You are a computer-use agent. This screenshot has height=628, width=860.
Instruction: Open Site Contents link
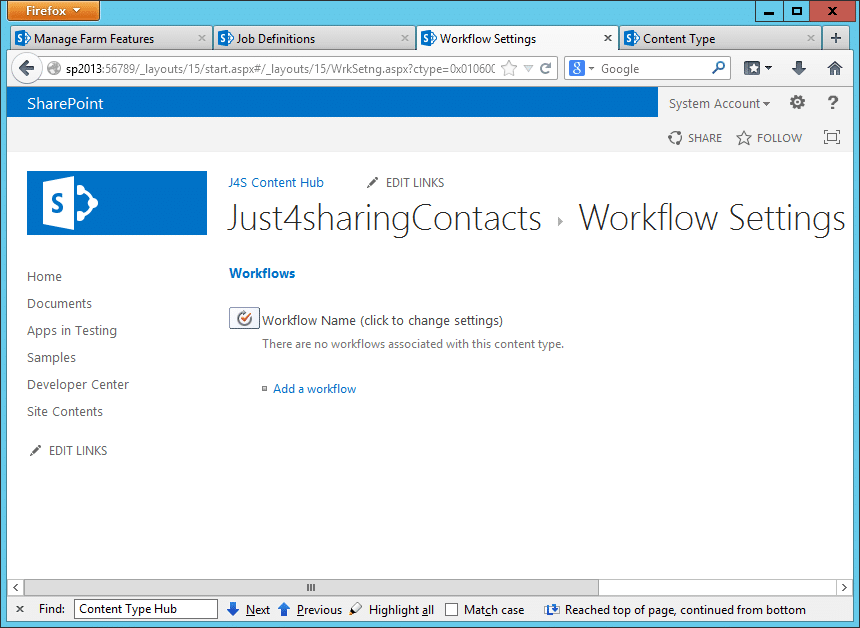click(65, 411)
